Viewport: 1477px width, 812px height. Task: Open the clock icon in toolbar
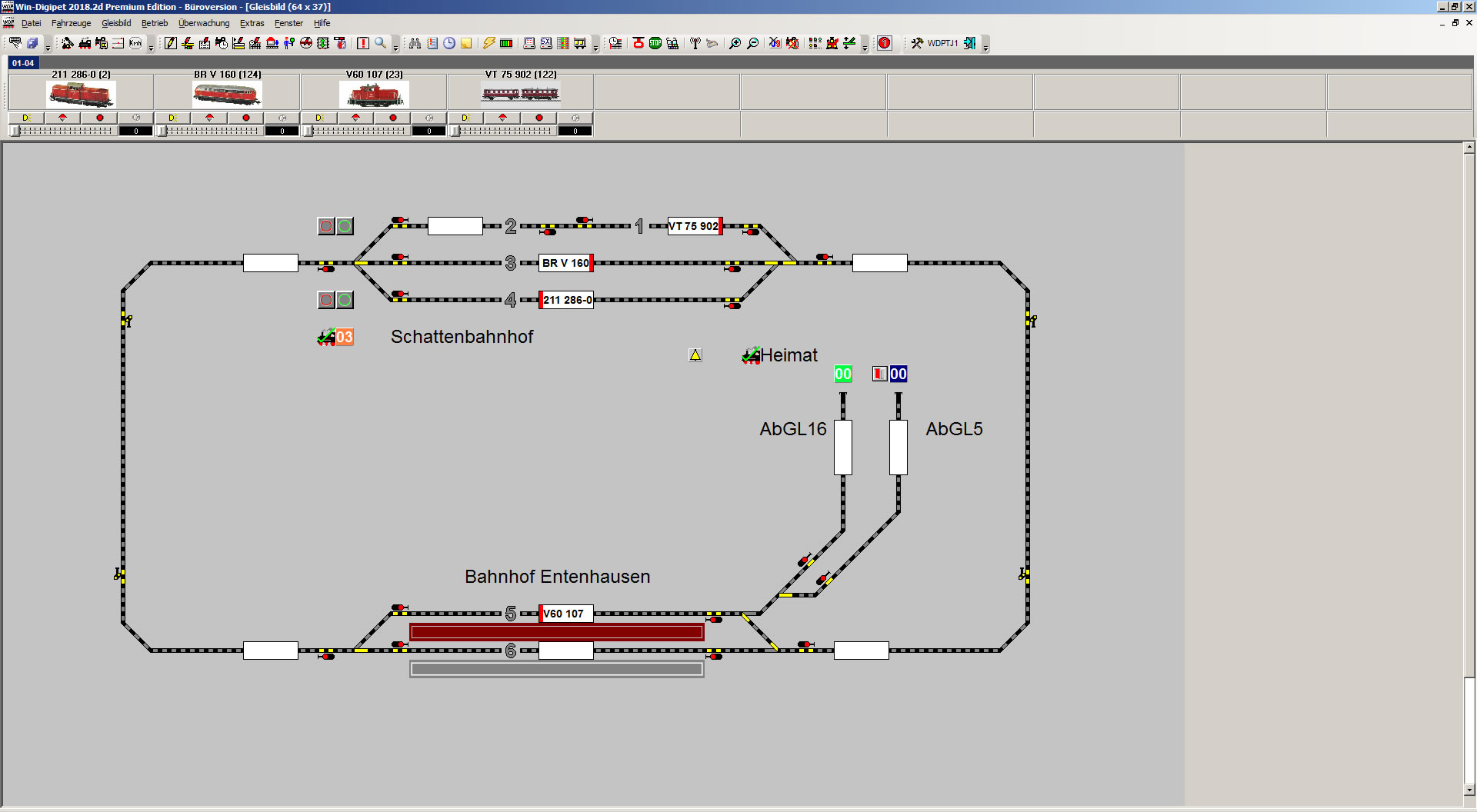(x=449, y=43)
